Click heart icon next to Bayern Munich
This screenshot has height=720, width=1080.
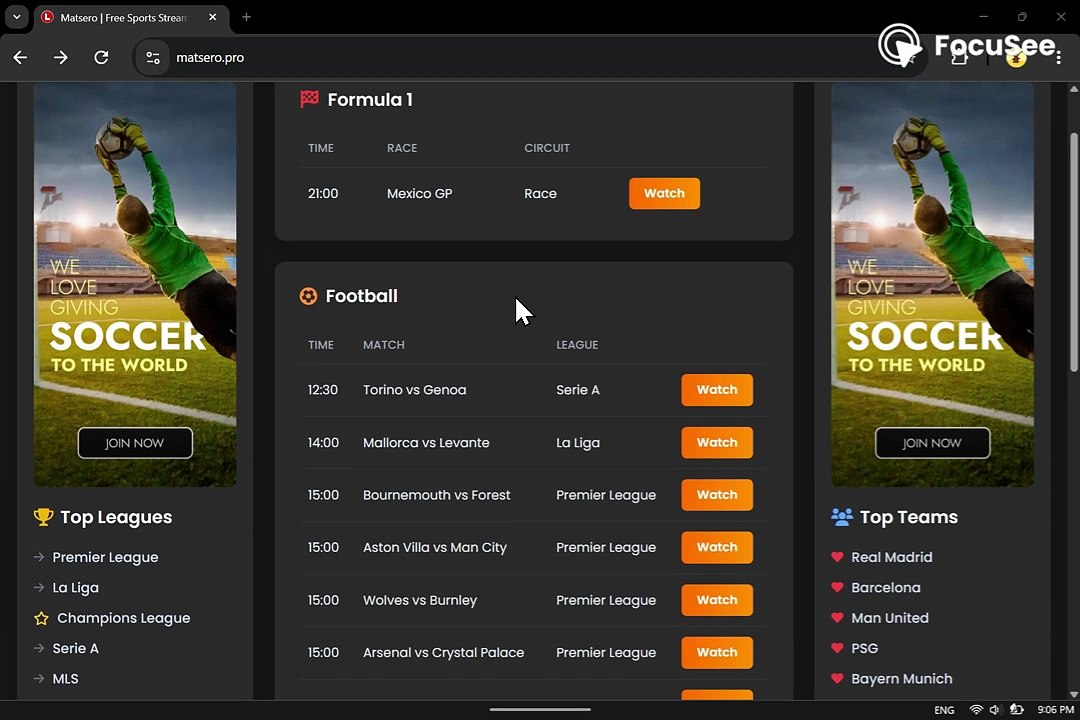point(838,678)
